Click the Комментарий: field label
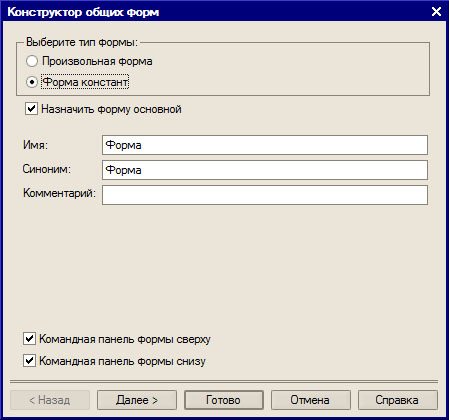The height and width of the screenshot is (420, 449). coord(59,193)
